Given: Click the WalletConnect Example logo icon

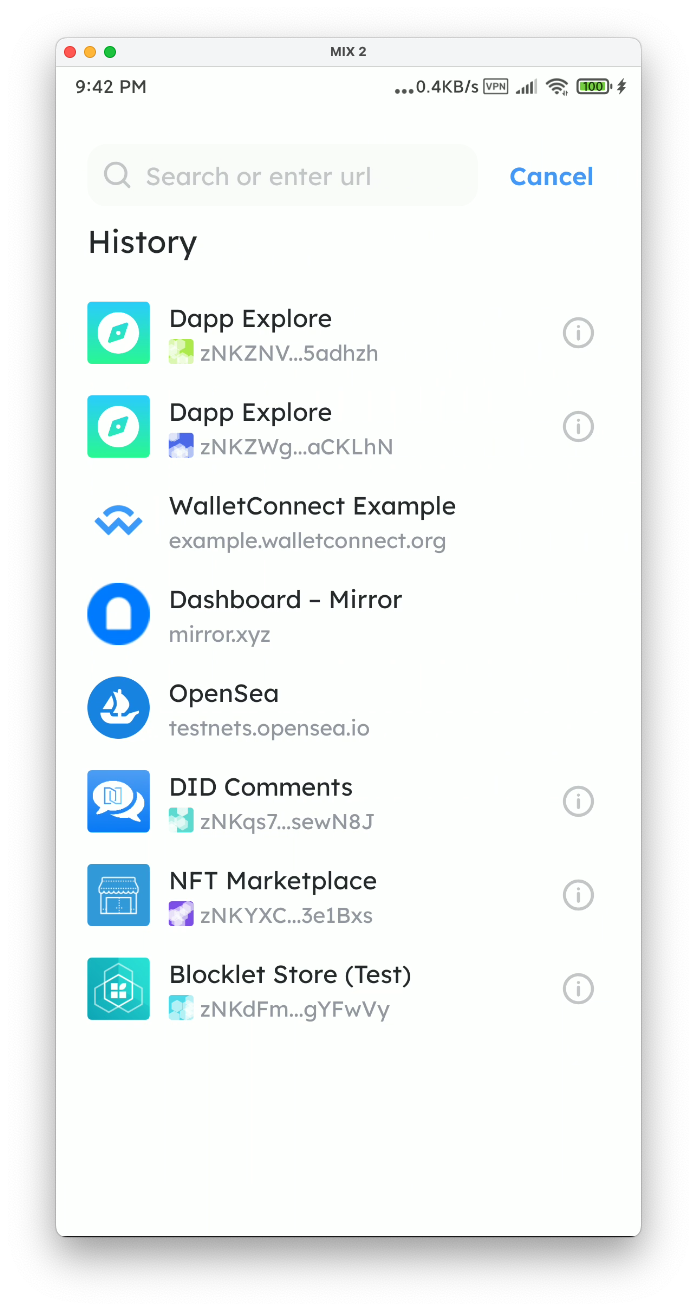Looking at the screenshot, I should tap(118, 521).
